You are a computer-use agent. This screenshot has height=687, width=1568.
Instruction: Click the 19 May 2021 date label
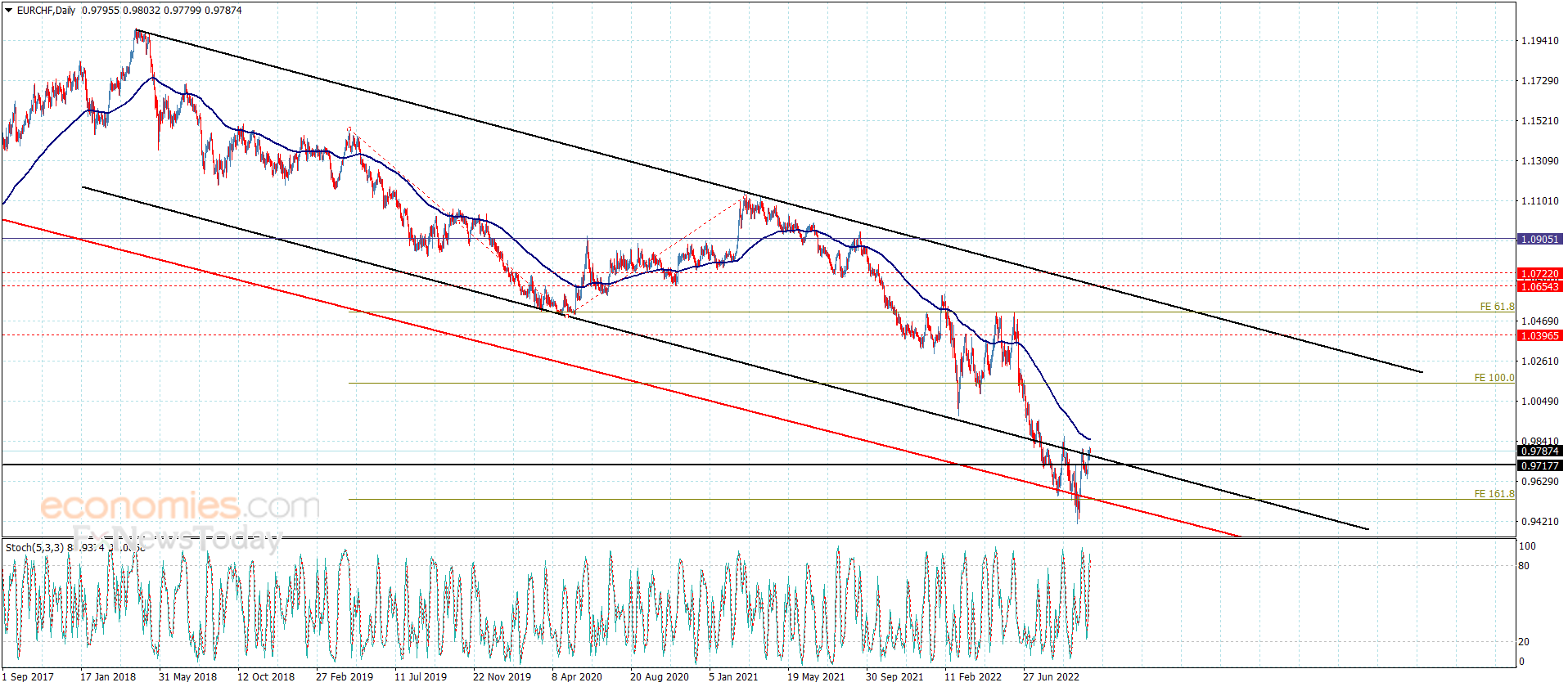pyautogui.click(x=816, y=676)
